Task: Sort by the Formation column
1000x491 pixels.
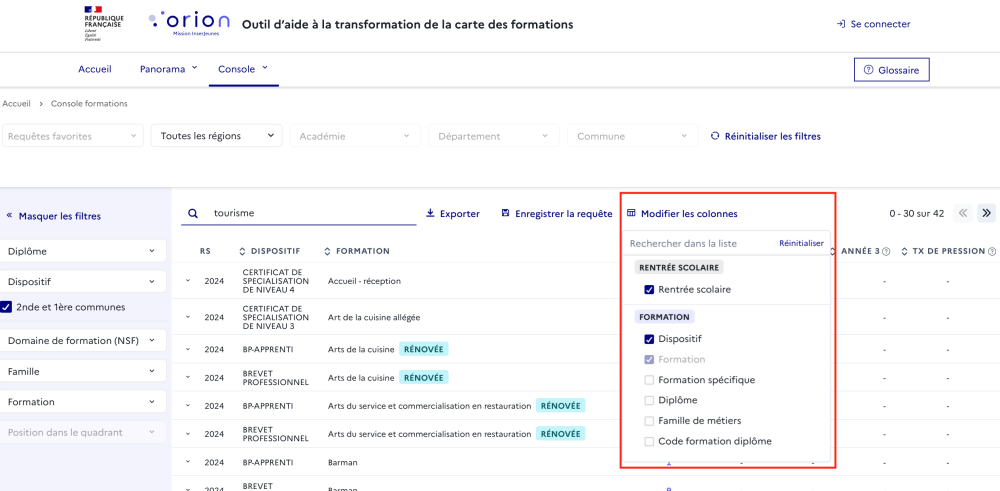Action: click(x=327, y=251)
